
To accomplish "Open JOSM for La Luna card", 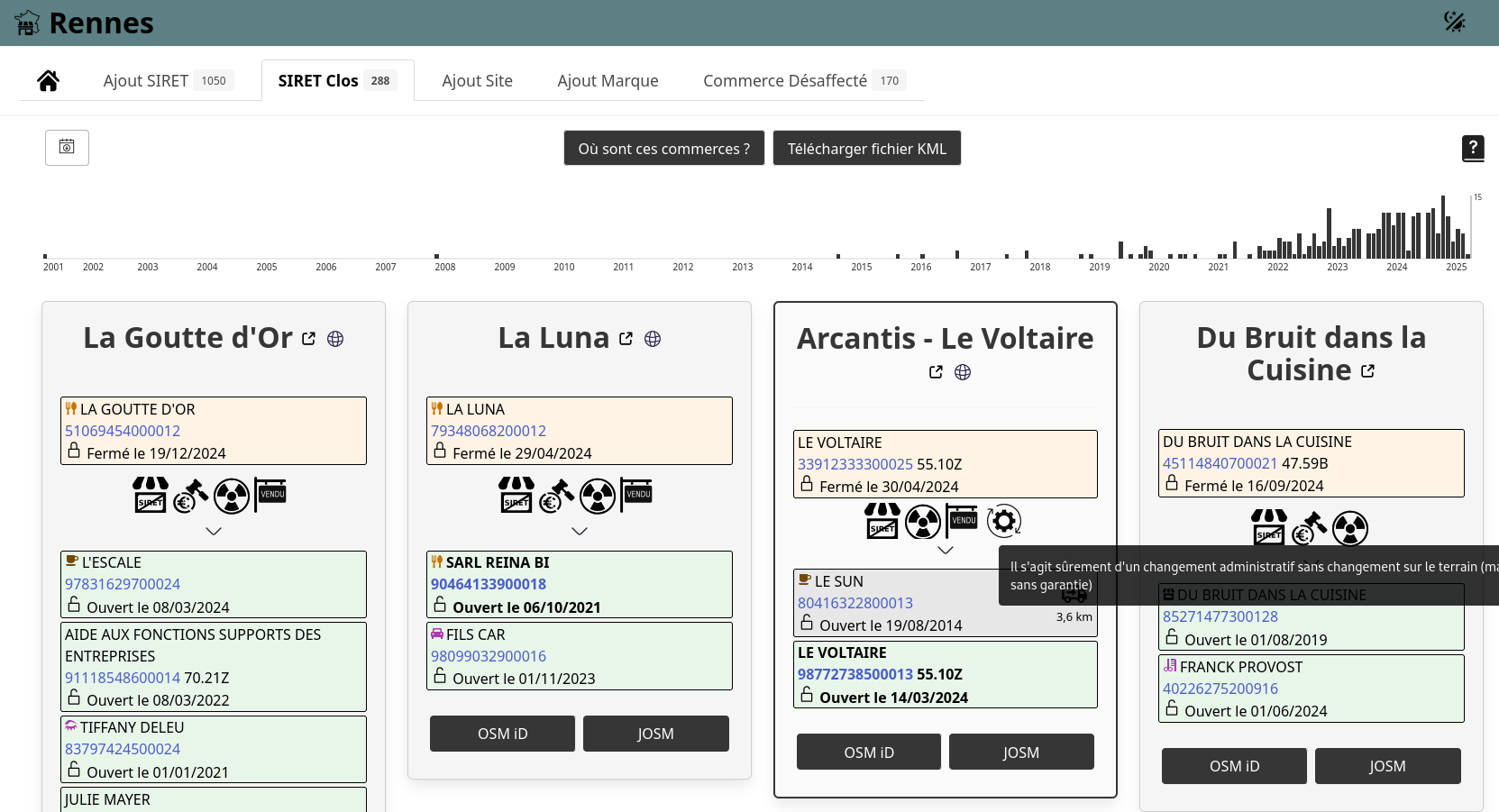I will (x=656, y=734).
